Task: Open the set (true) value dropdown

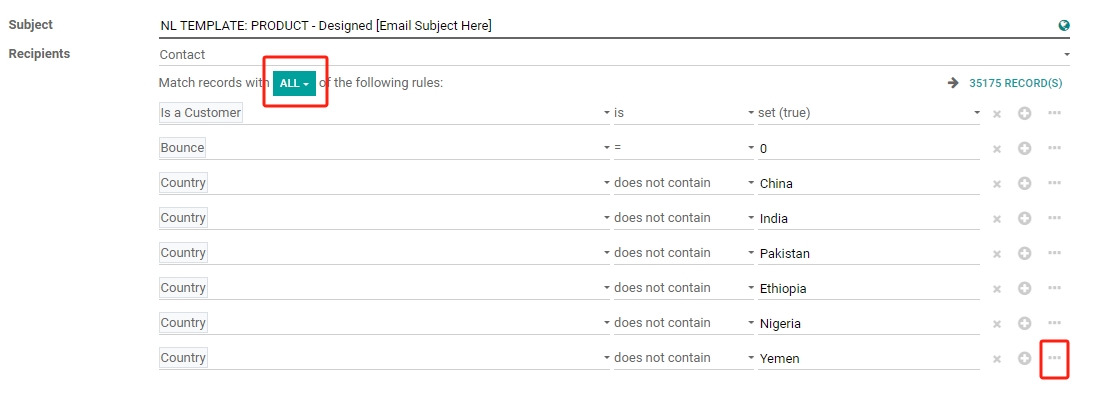Action: 869,112
